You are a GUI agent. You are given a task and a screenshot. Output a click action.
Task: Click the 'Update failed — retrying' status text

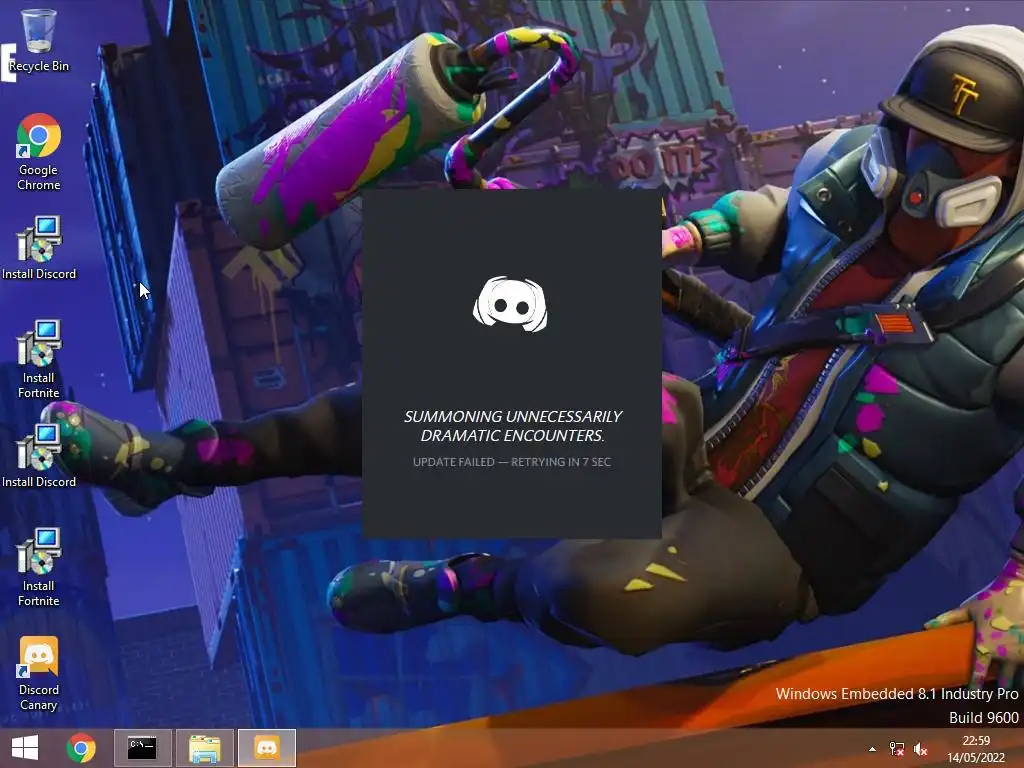[x=511, y=462]
